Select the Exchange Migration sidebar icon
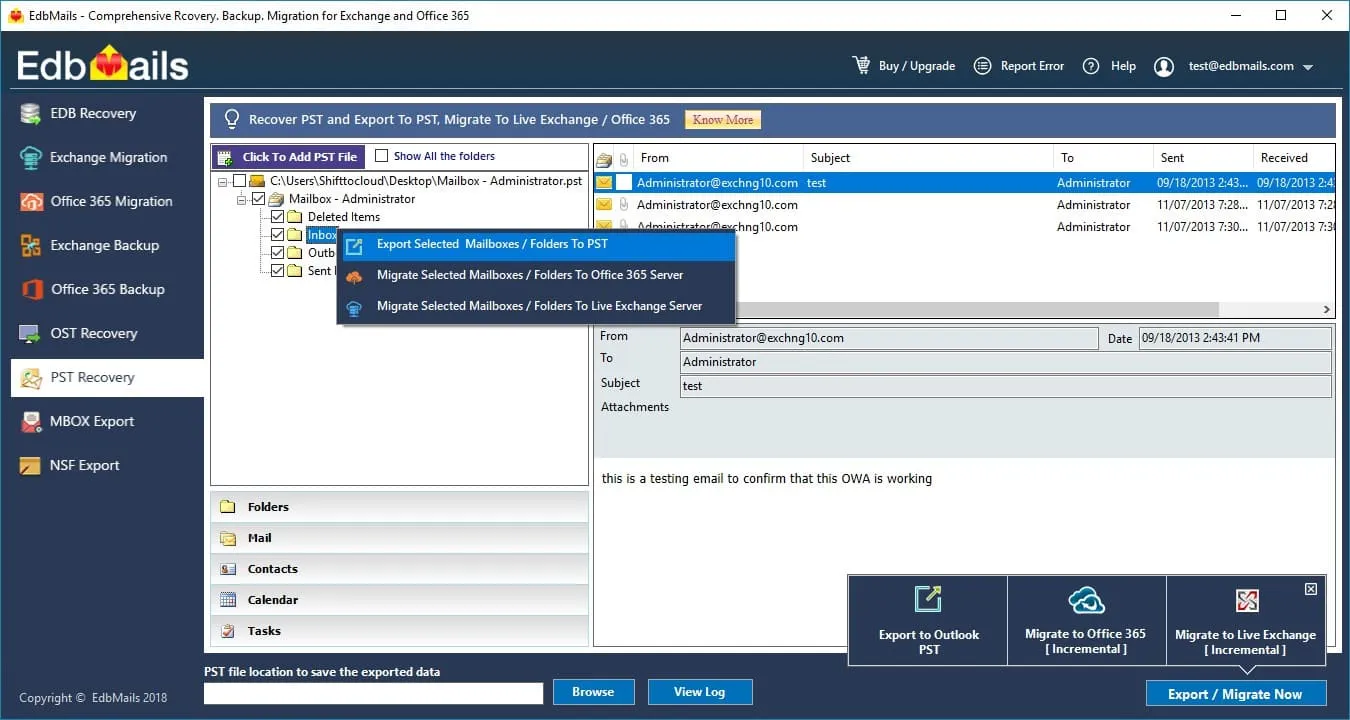Image resolution: width=1350 pixels, height=720 pixels. pyautogui.click(x=31, y=157)
